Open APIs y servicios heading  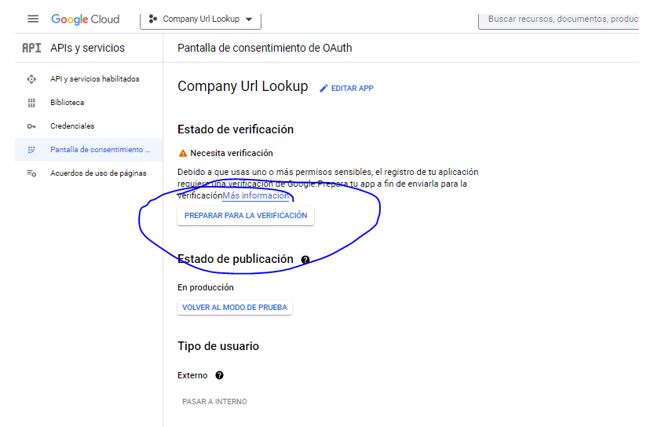pyautogui.click(x=88, y=48)
